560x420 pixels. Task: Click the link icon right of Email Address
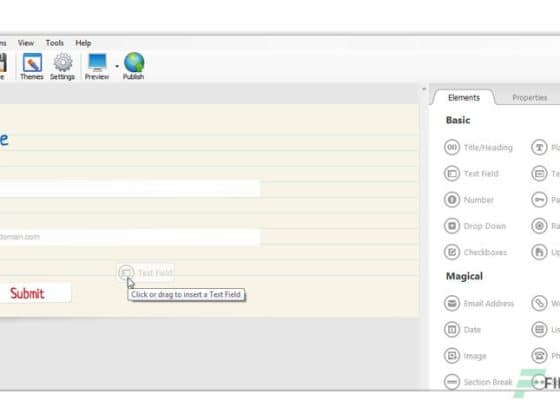point(539,303)
